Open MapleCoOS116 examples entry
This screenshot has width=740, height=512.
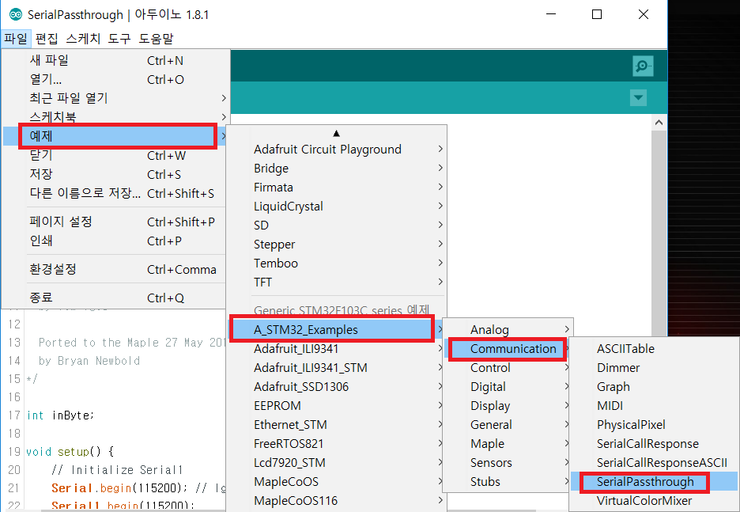[336, 500]
